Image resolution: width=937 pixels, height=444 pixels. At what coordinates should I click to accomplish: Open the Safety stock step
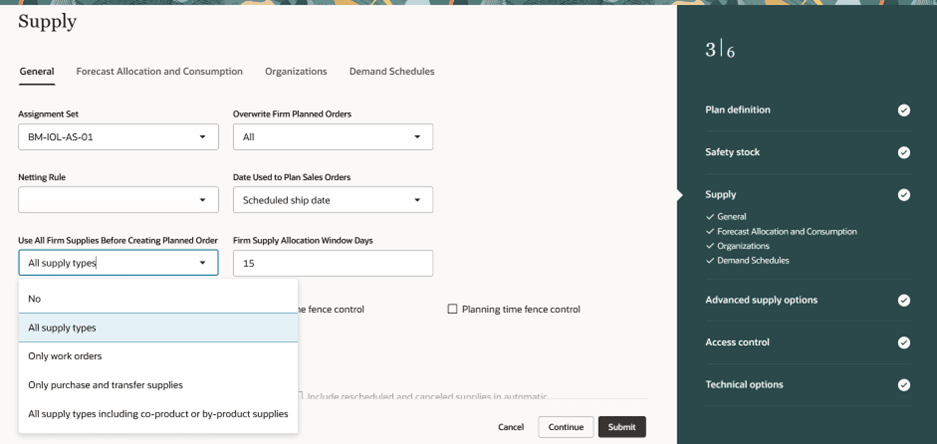coord(733,152)
